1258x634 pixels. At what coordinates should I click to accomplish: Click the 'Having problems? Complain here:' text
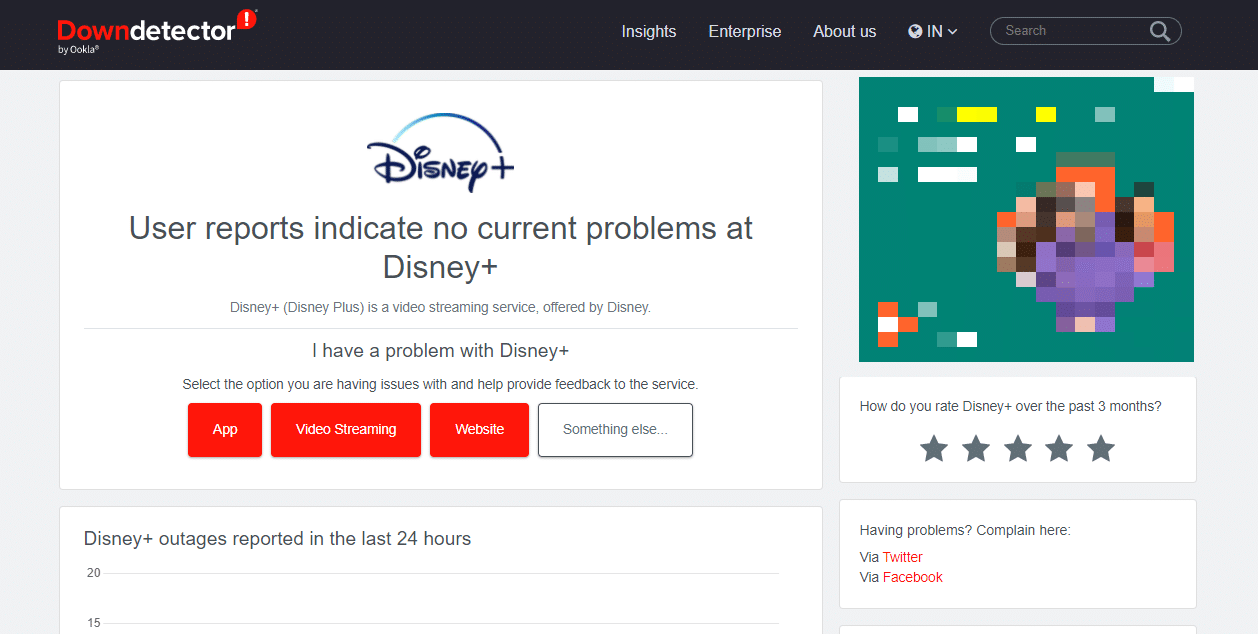coord(965,530)
